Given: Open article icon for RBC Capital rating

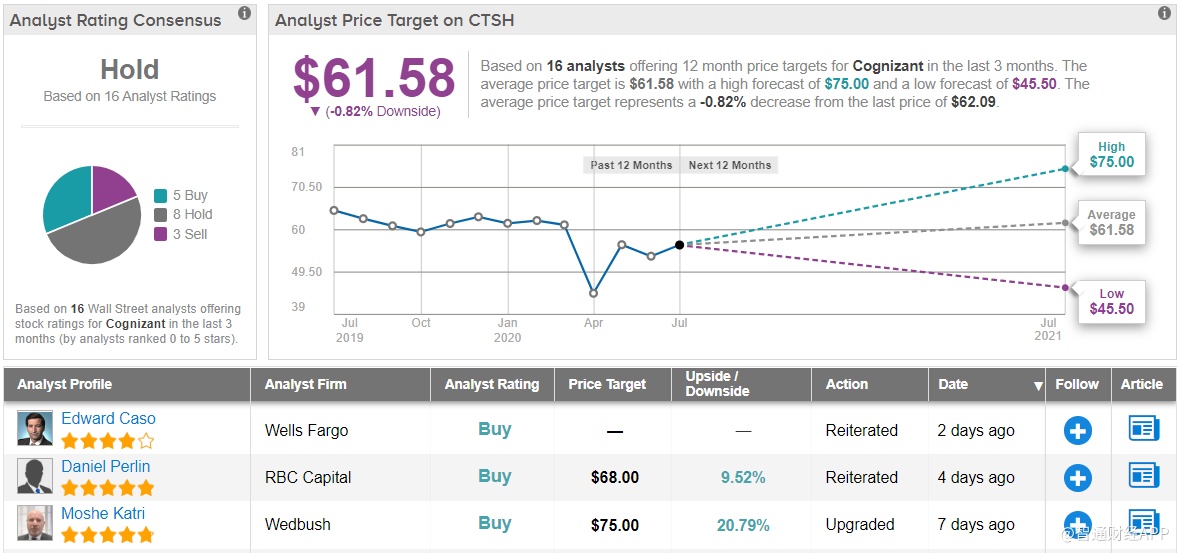Looking at the screenshot, I should [1143, 476].
